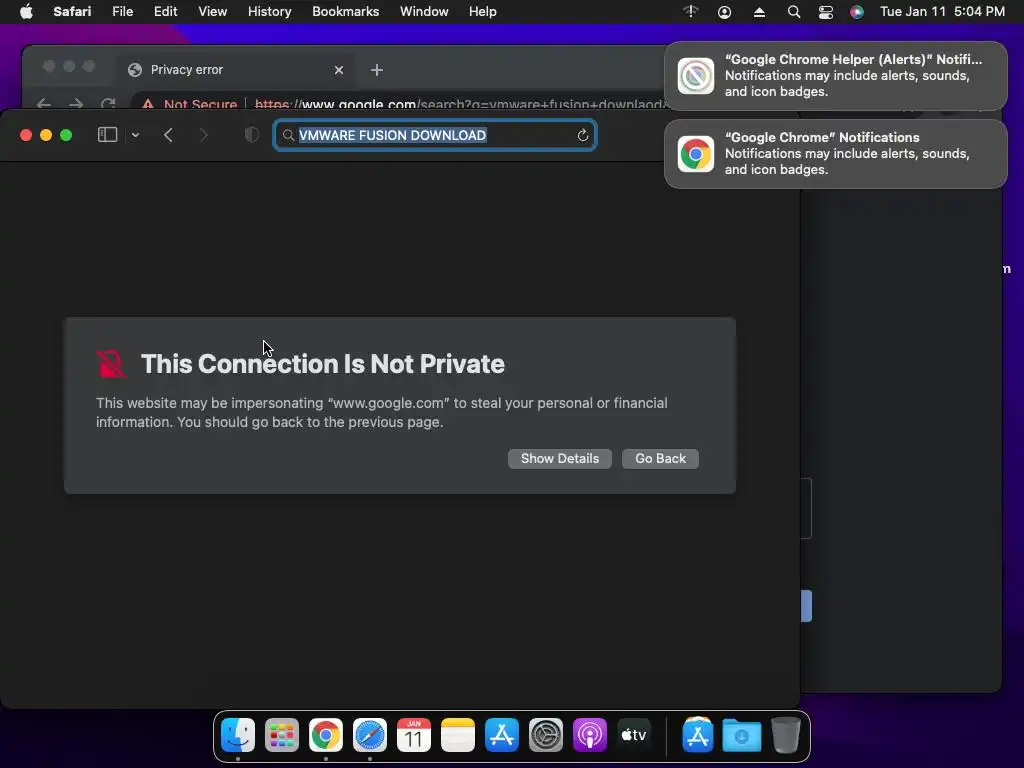1024x768 pixels.
Task: Open sidebar options dropdown chevron
Action: point(135,135)
